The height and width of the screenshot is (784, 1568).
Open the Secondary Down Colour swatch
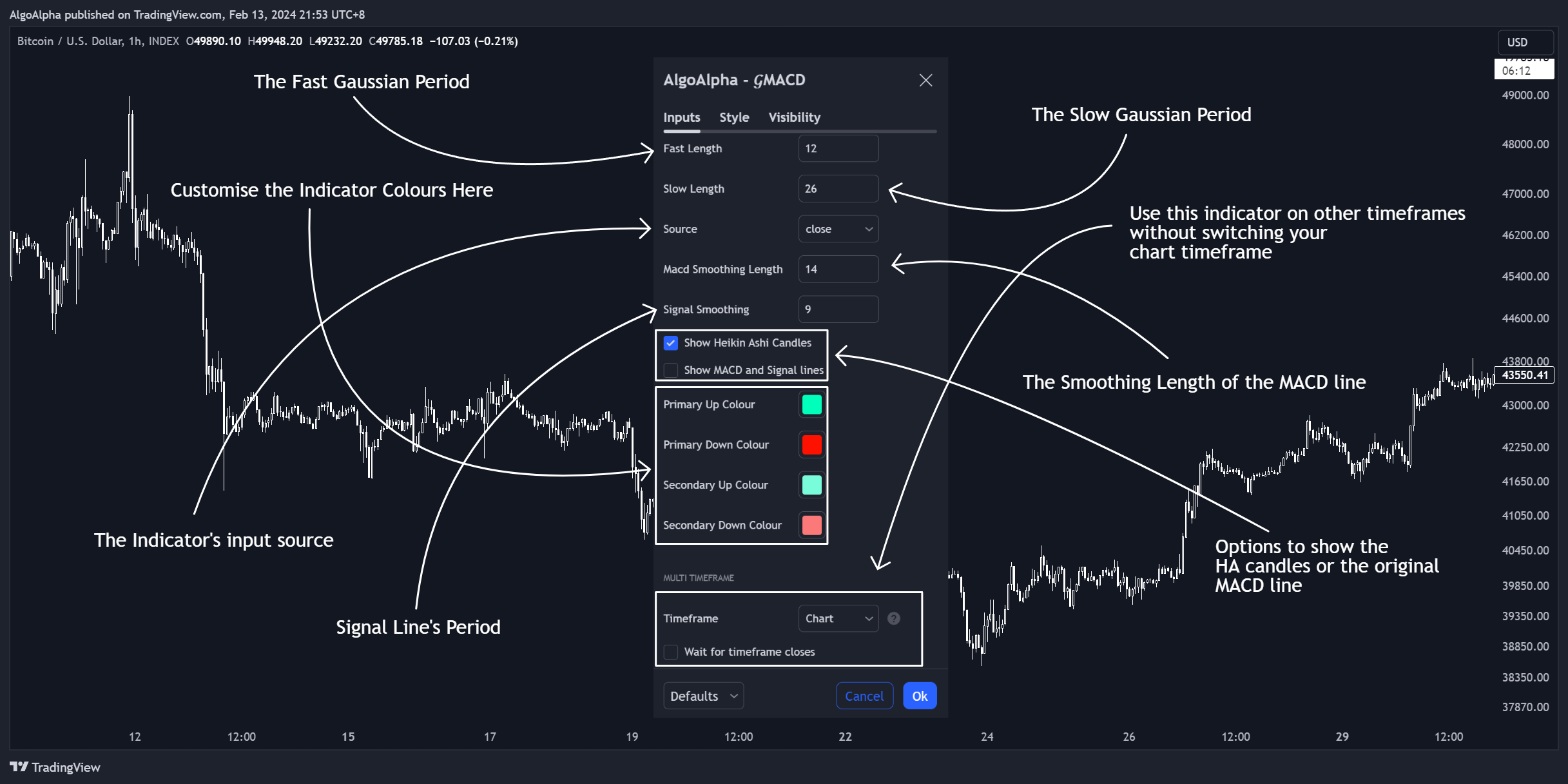[x=811, y=525]
